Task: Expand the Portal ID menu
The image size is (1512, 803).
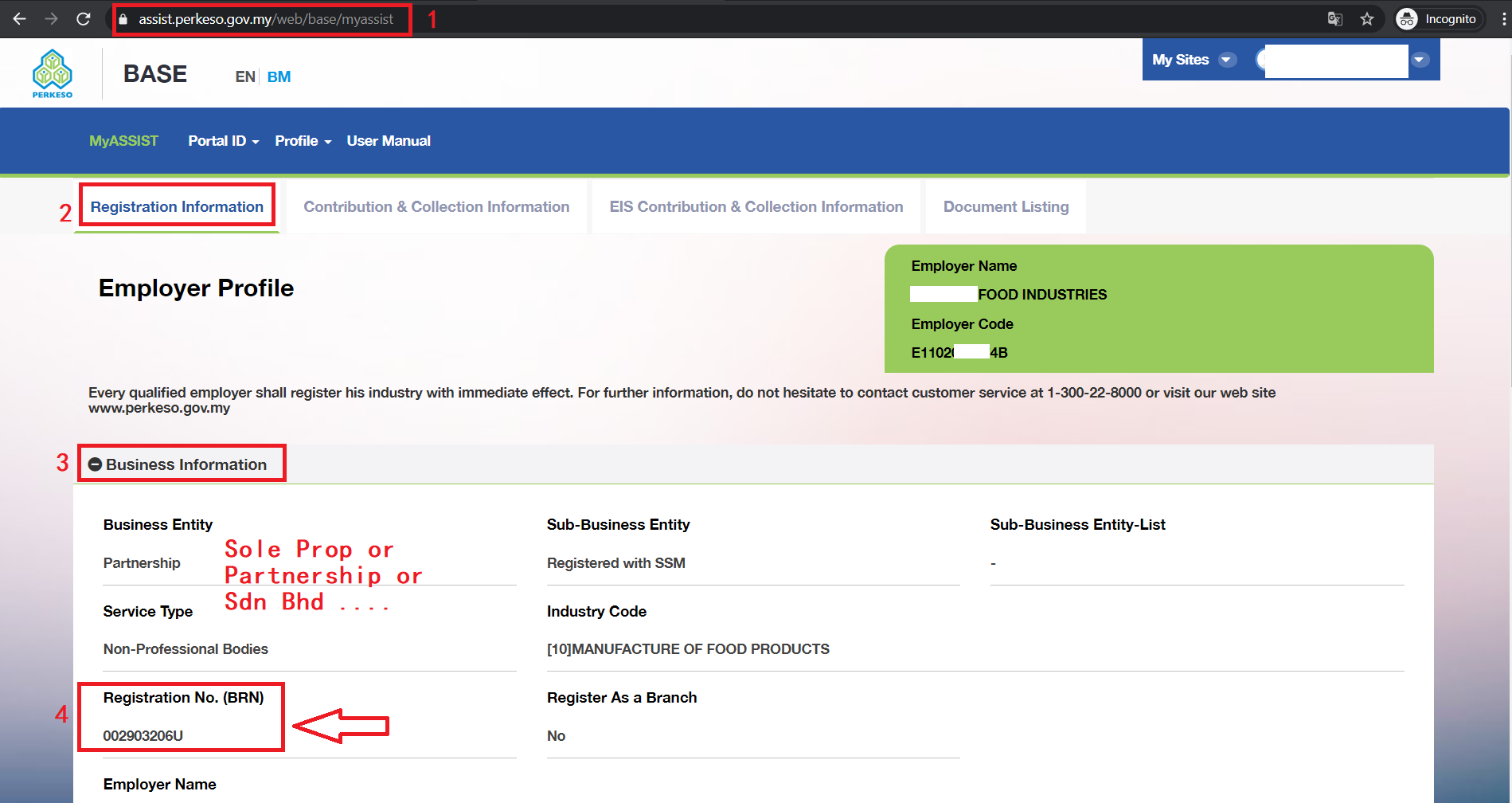Action: [x=224, y=141]
